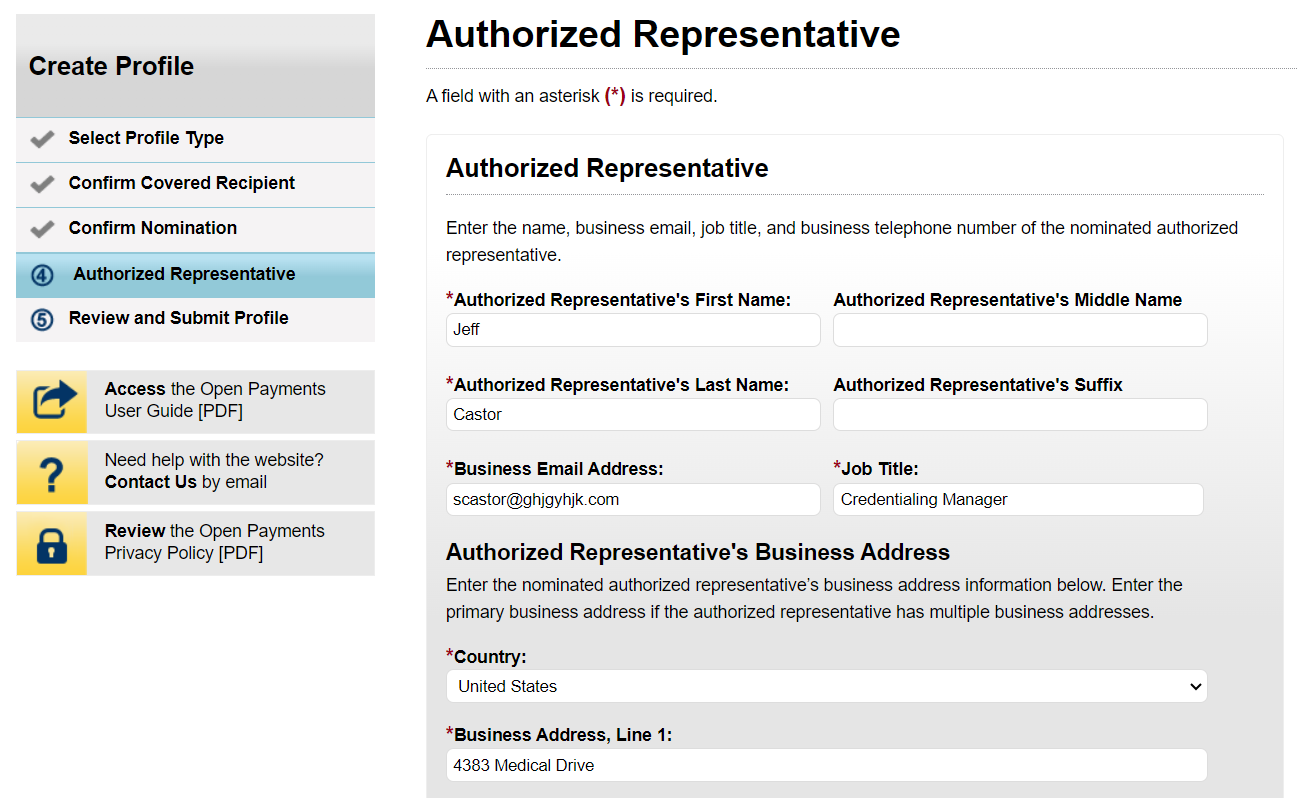Image resolution: width=1316 pixels, height=798 pixels.
Task: Click the yellow question mark help icon
Action: pos(51,472)
